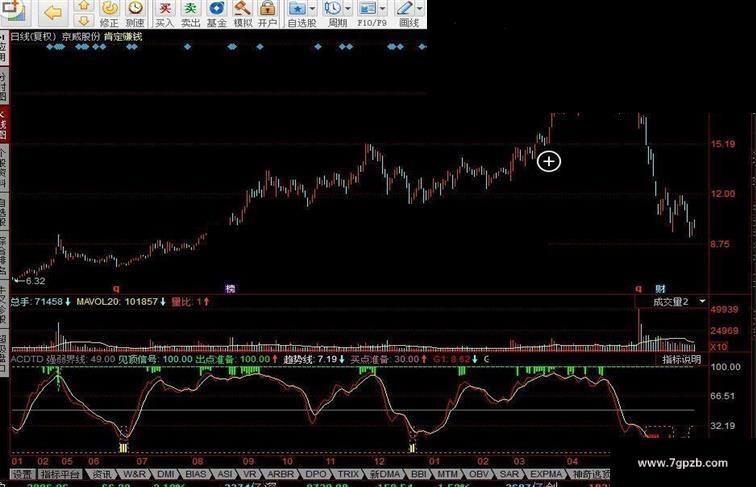This screenshot has height=487, width=756.
Task: Click the F10/F9 info icon
Action: tap(367, 9)
